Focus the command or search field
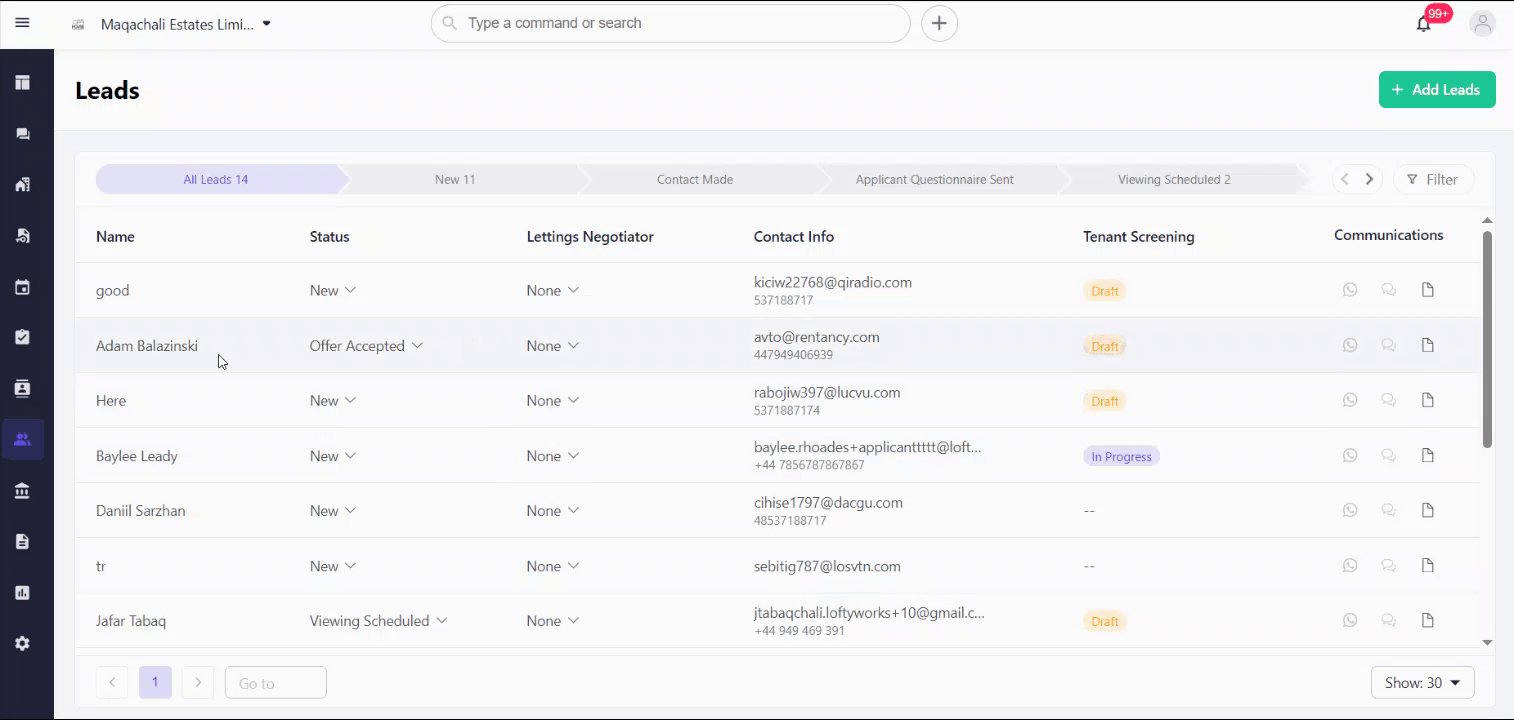The width and height of the screenshot is (1514, 720). click(670, 23)
